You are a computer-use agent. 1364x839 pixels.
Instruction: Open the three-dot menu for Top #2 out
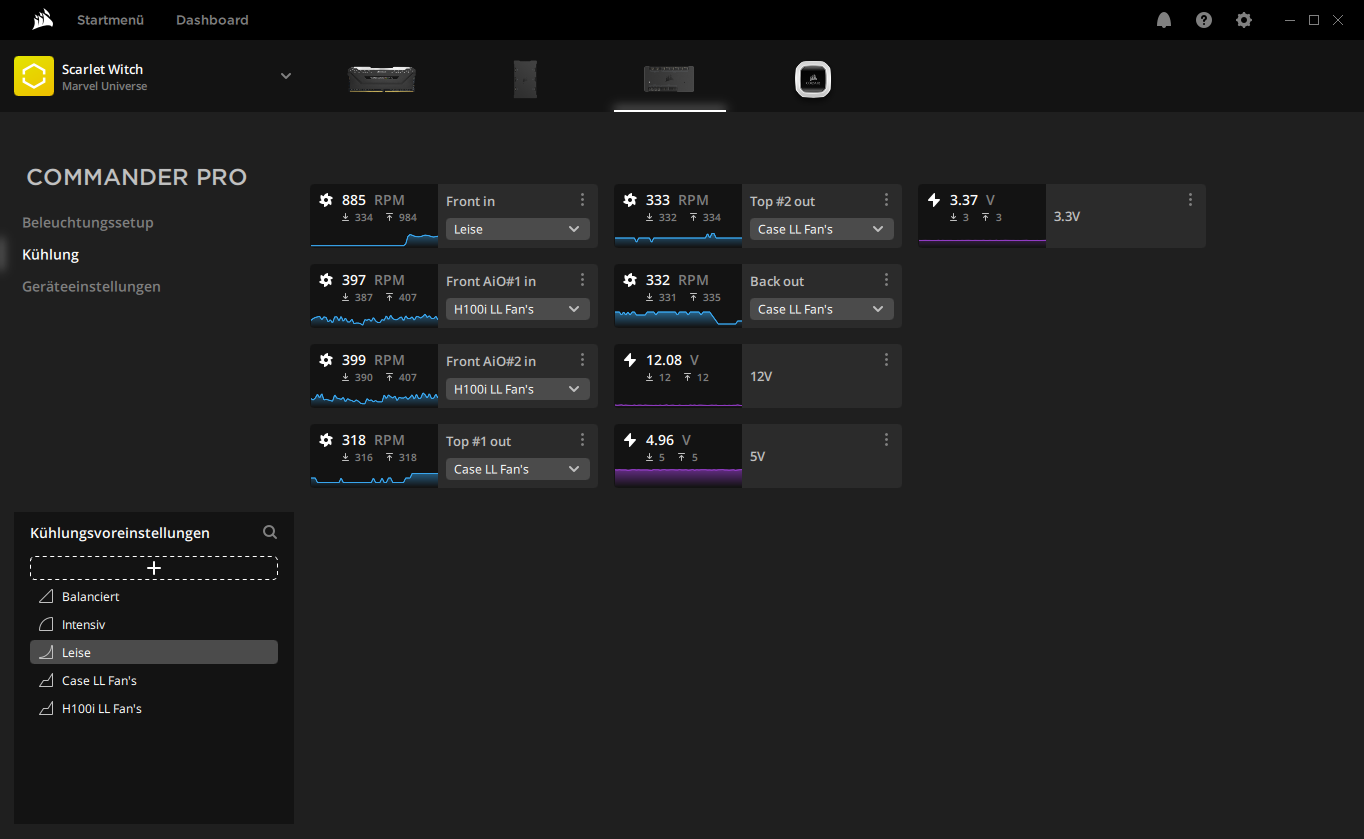887,200
